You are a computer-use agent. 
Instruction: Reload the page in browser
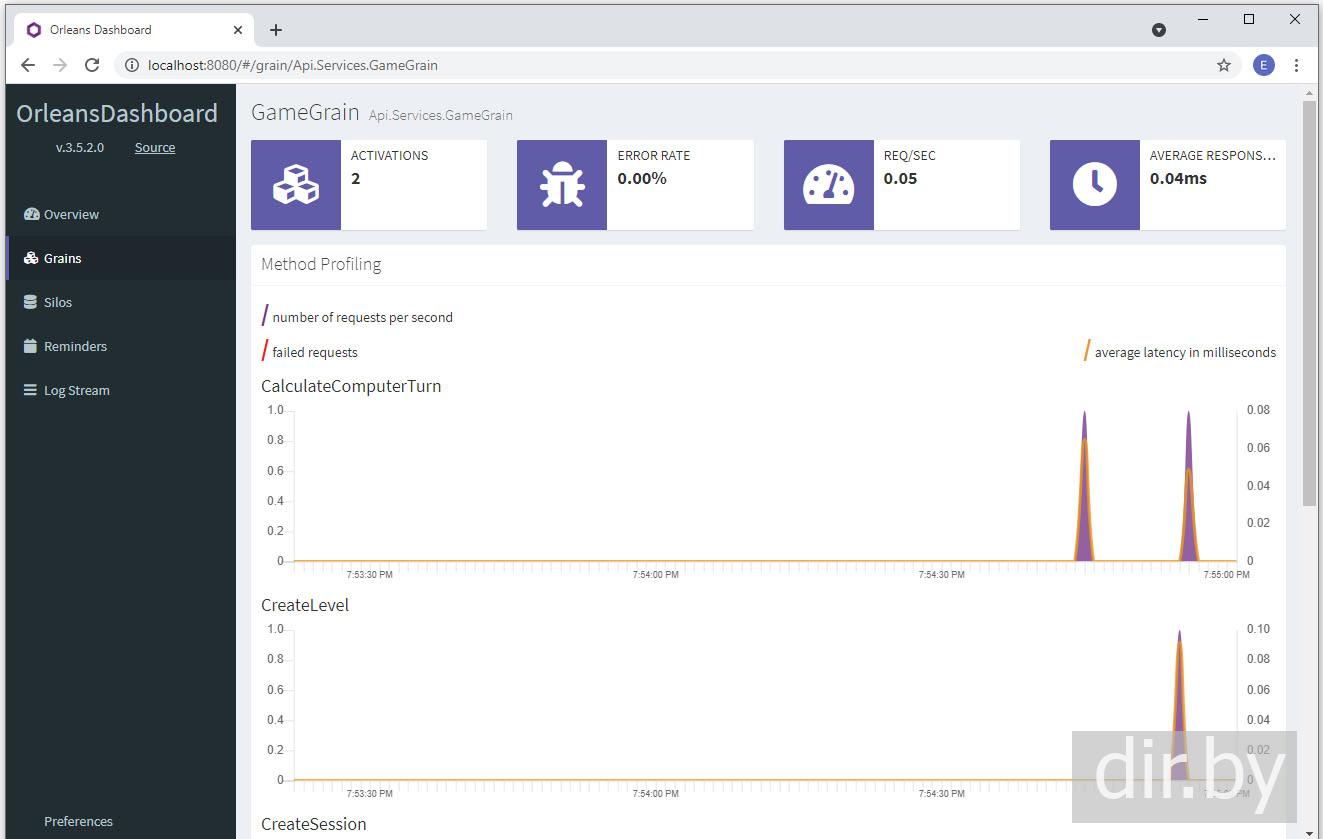(x=92, y=65)
